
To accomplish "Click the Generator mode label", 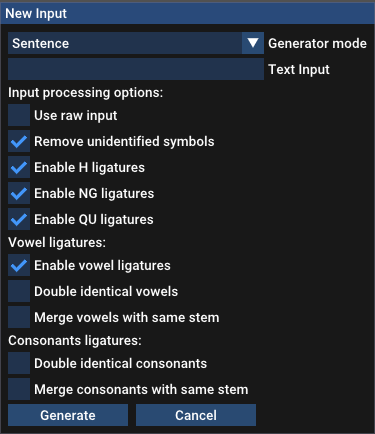I will tap(317, 43).
